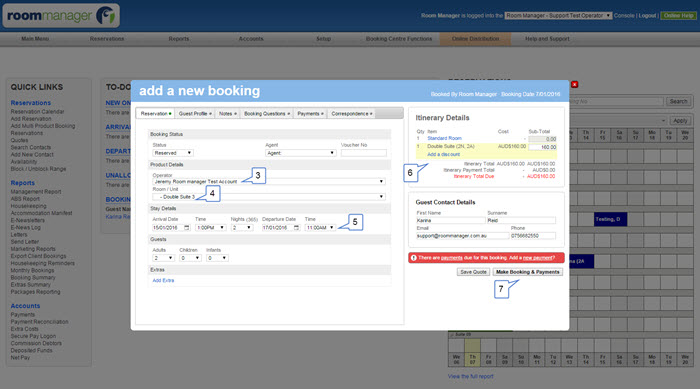Open the Reports menu

point(179,39)
